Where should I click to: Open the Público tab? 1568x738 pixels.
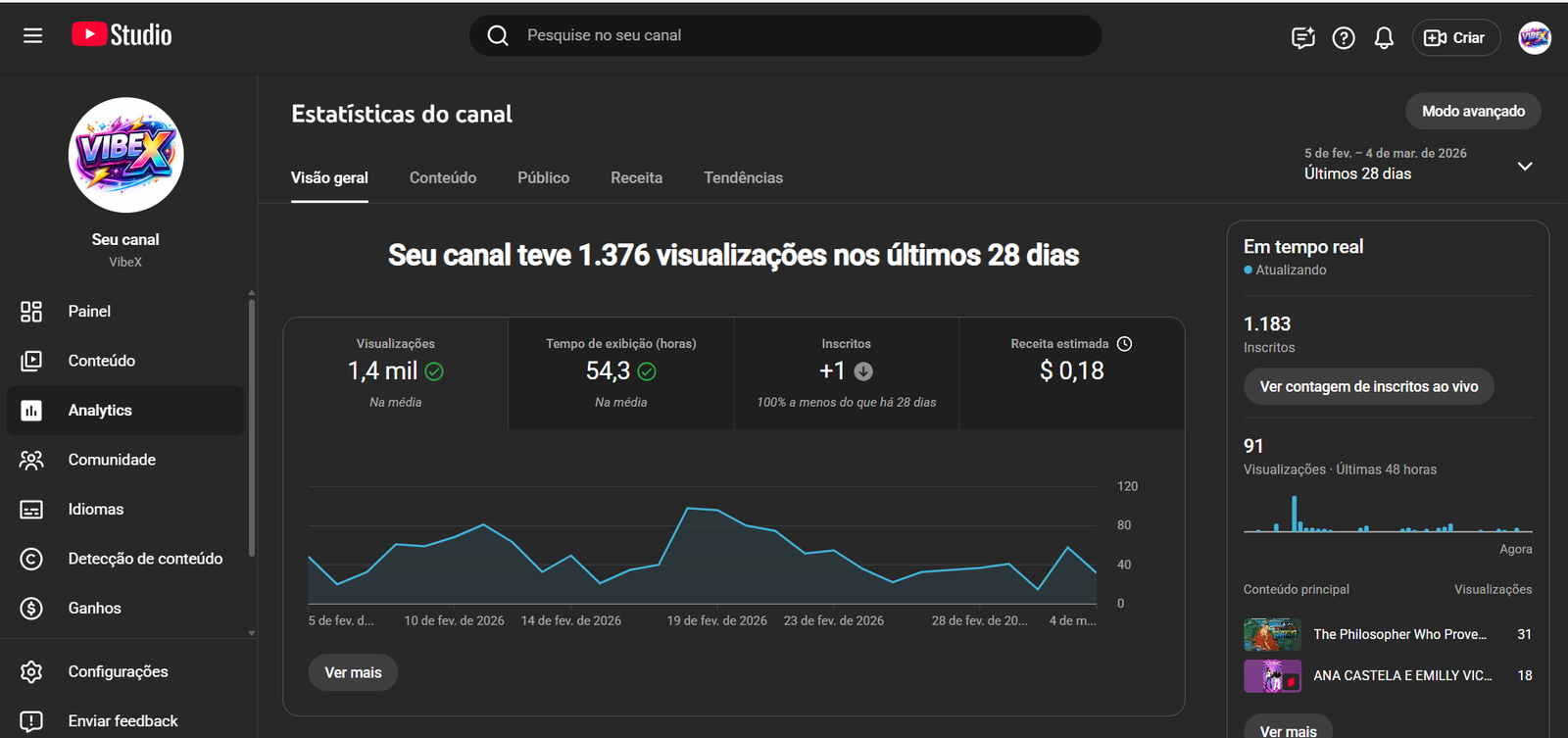tap(543, 178)
